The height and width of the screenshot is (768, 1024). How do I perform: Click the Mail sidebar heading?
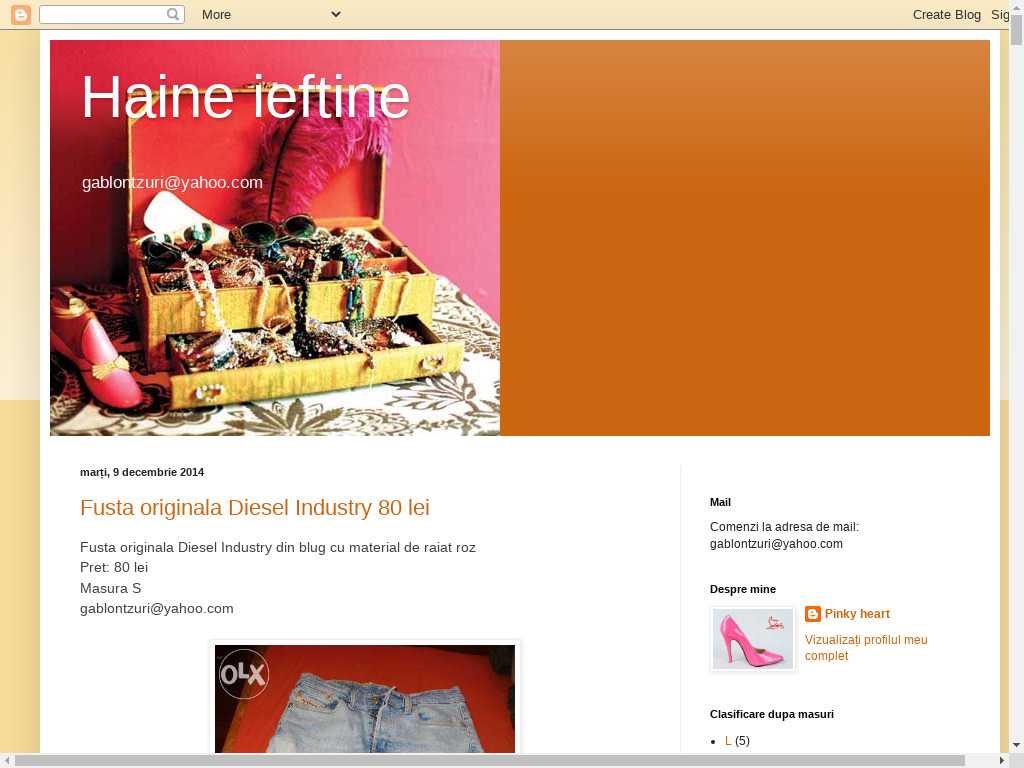(x=720, y=502)
